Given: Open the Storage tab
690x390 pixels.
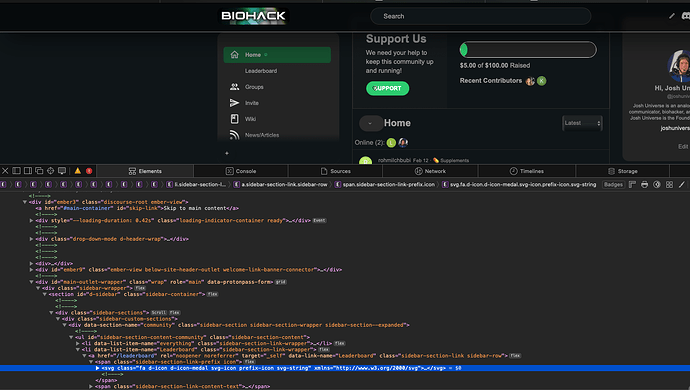Looking at the screenshot, I should tap(623, 171).
